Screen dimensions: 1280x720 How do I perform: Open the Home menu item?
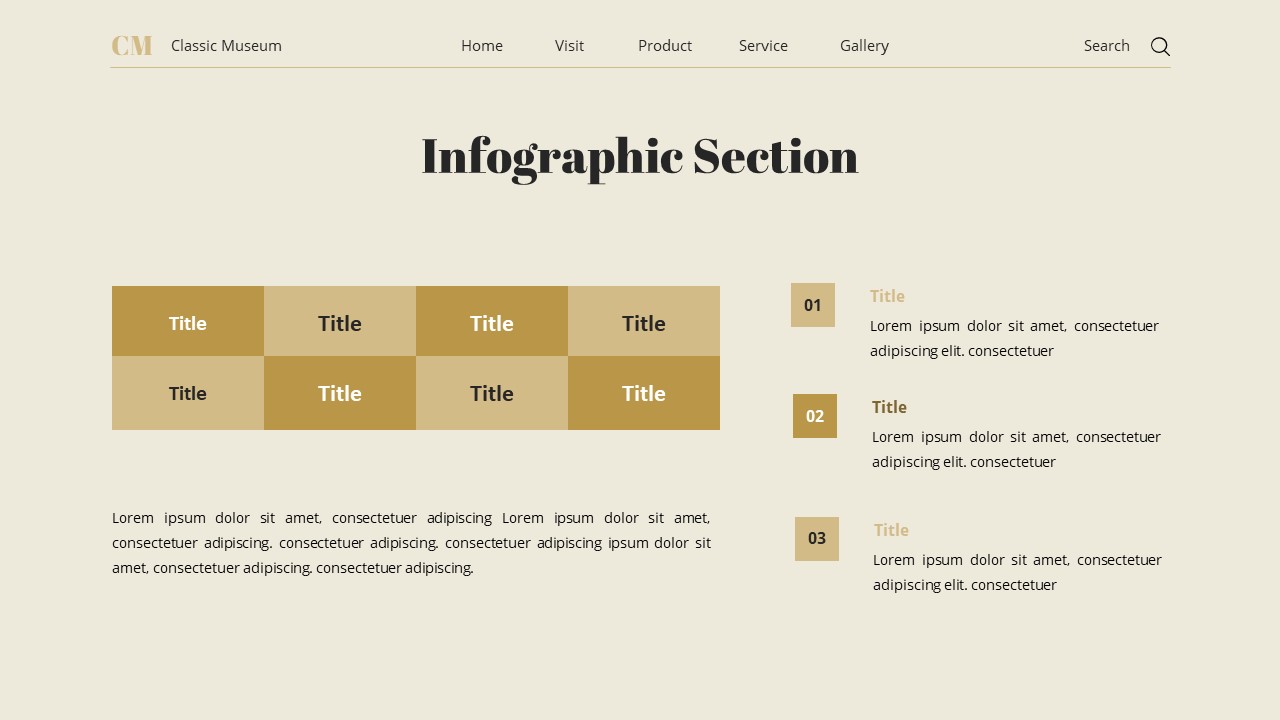pyautogui.click(x=482, y=45)
